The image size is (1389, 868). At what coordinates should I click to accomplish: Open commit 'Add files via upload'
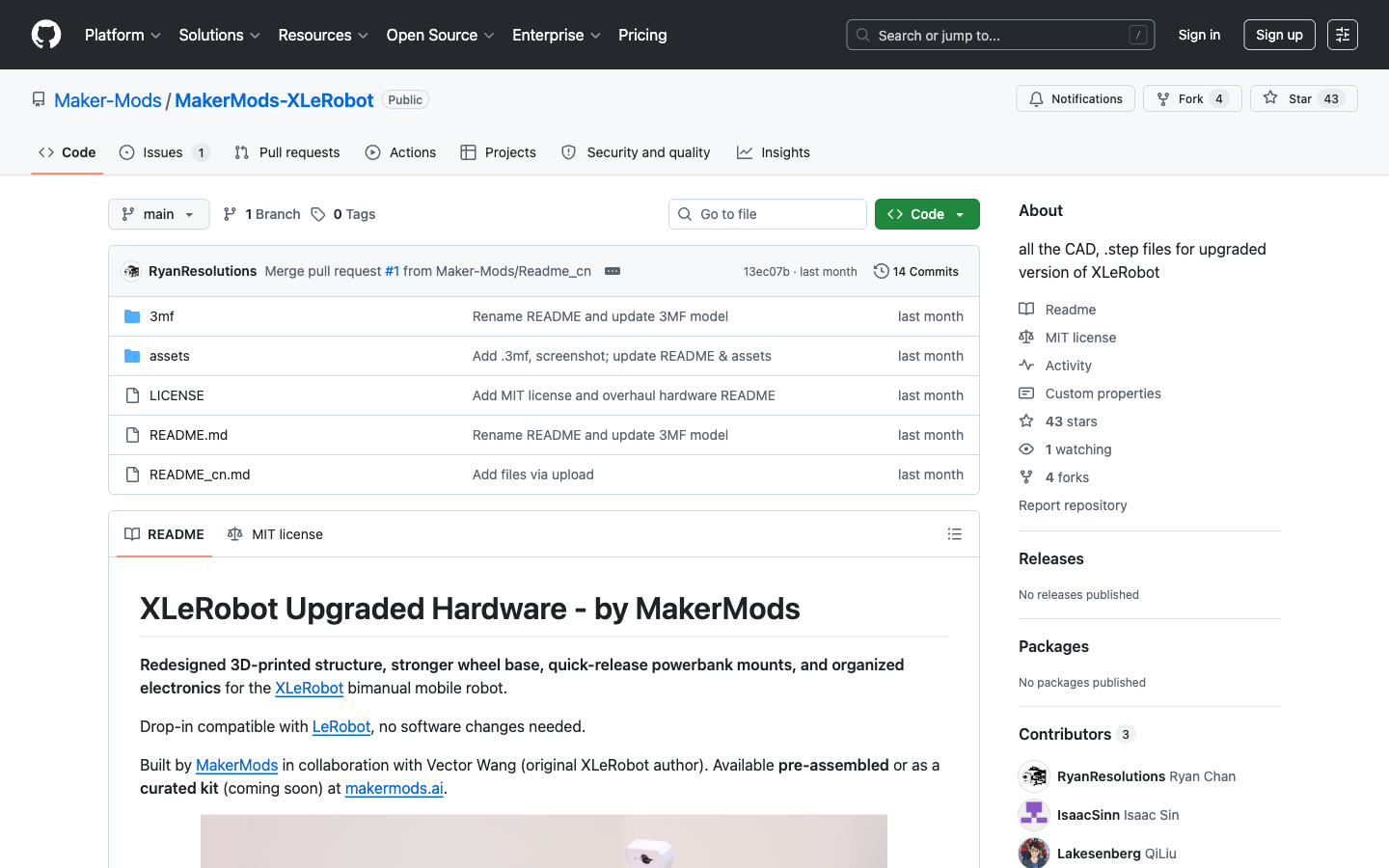533,475
